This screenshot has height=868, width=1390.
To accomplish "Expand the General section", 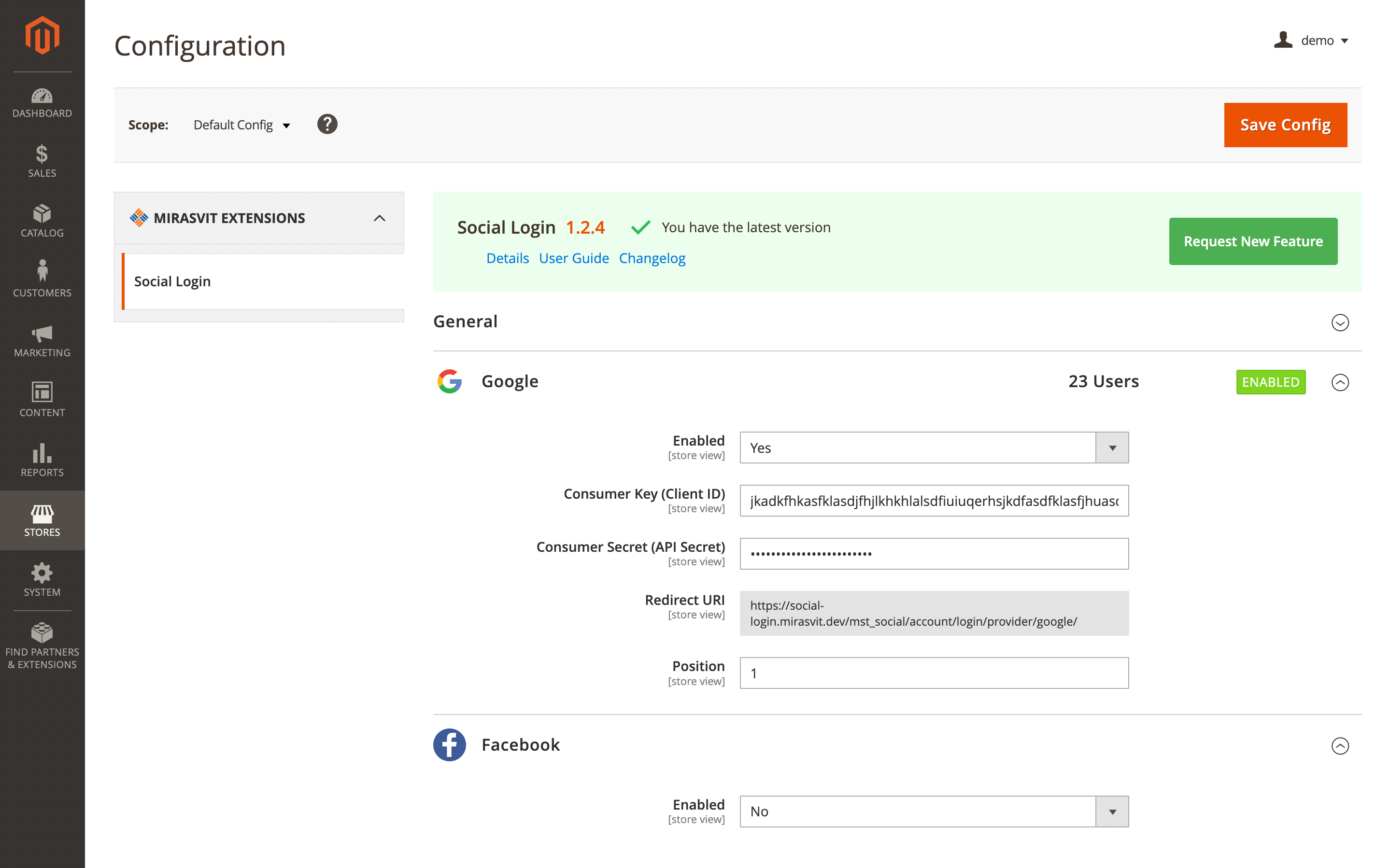I will (x=1339, y=322).
